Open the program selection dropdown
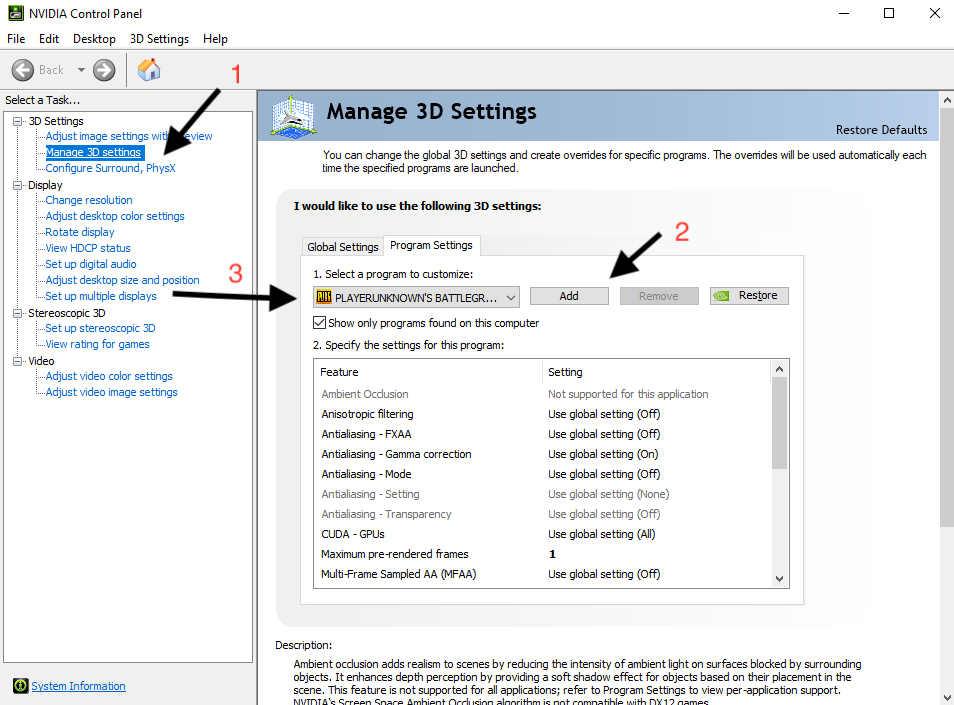The height and width of the screenshot is (705, 954). [x=511, y=297]
